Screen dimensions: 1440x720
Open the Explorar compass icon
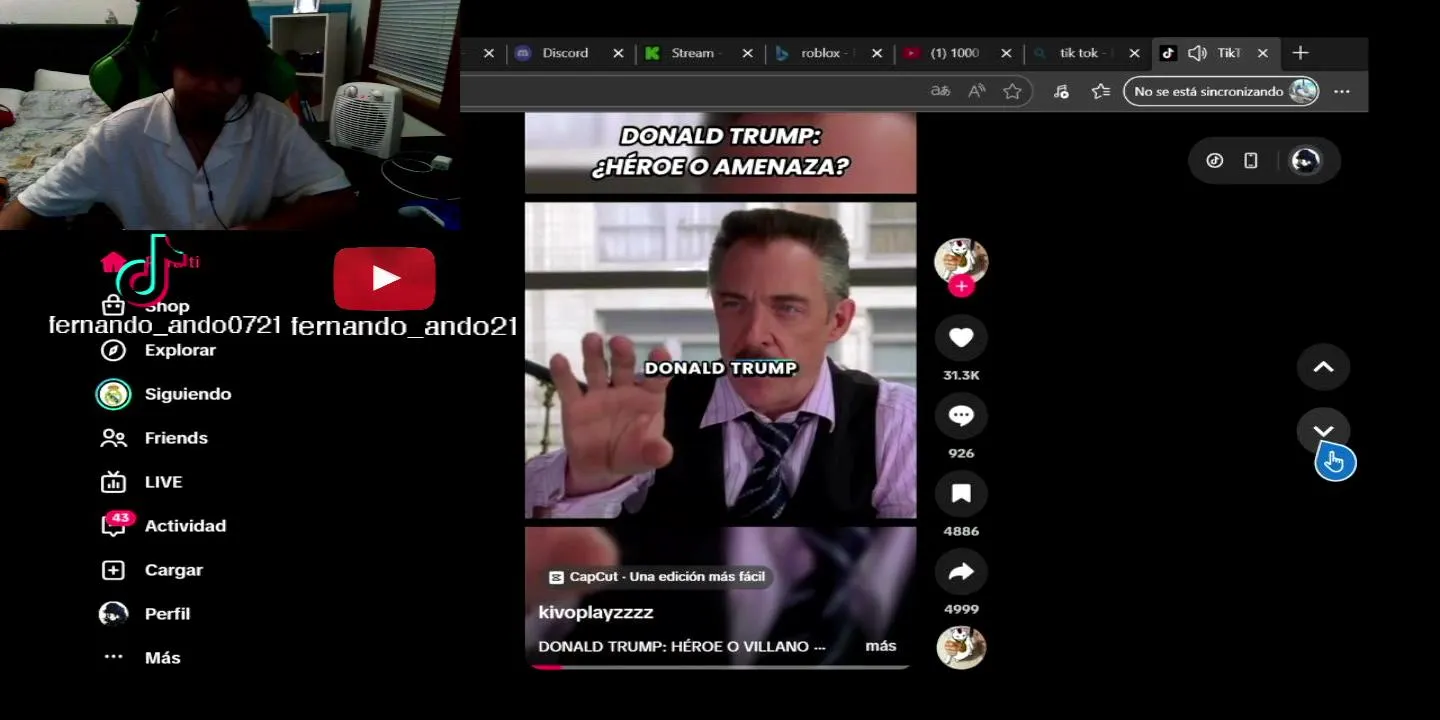click(x=113, y=350)
